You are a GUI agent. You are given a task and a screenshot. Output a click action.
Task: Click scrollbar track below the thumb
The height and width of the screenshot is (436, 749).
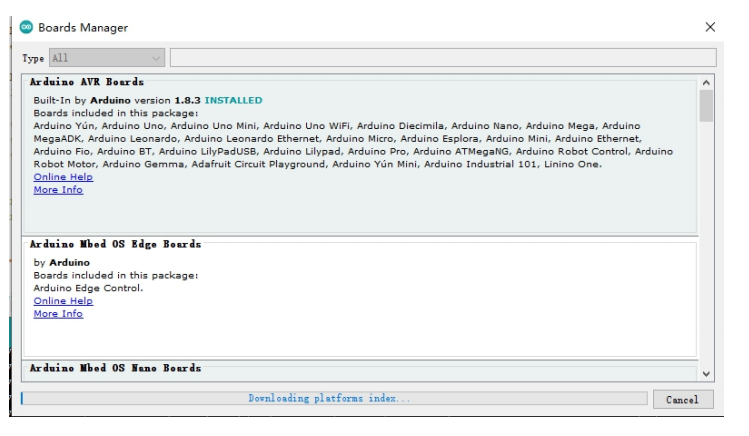[707, 250]
